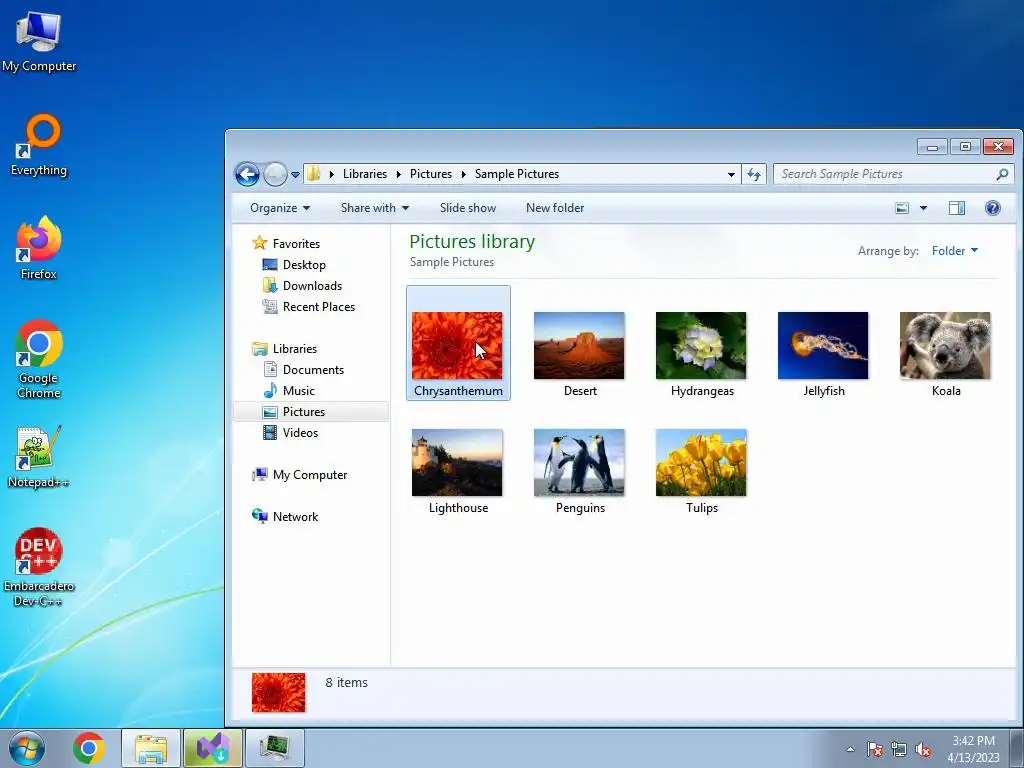The height and width of the screenshot is (768, 1024).
Task: Select the Desert picture thumbnail
Action: tap(579, 345)
